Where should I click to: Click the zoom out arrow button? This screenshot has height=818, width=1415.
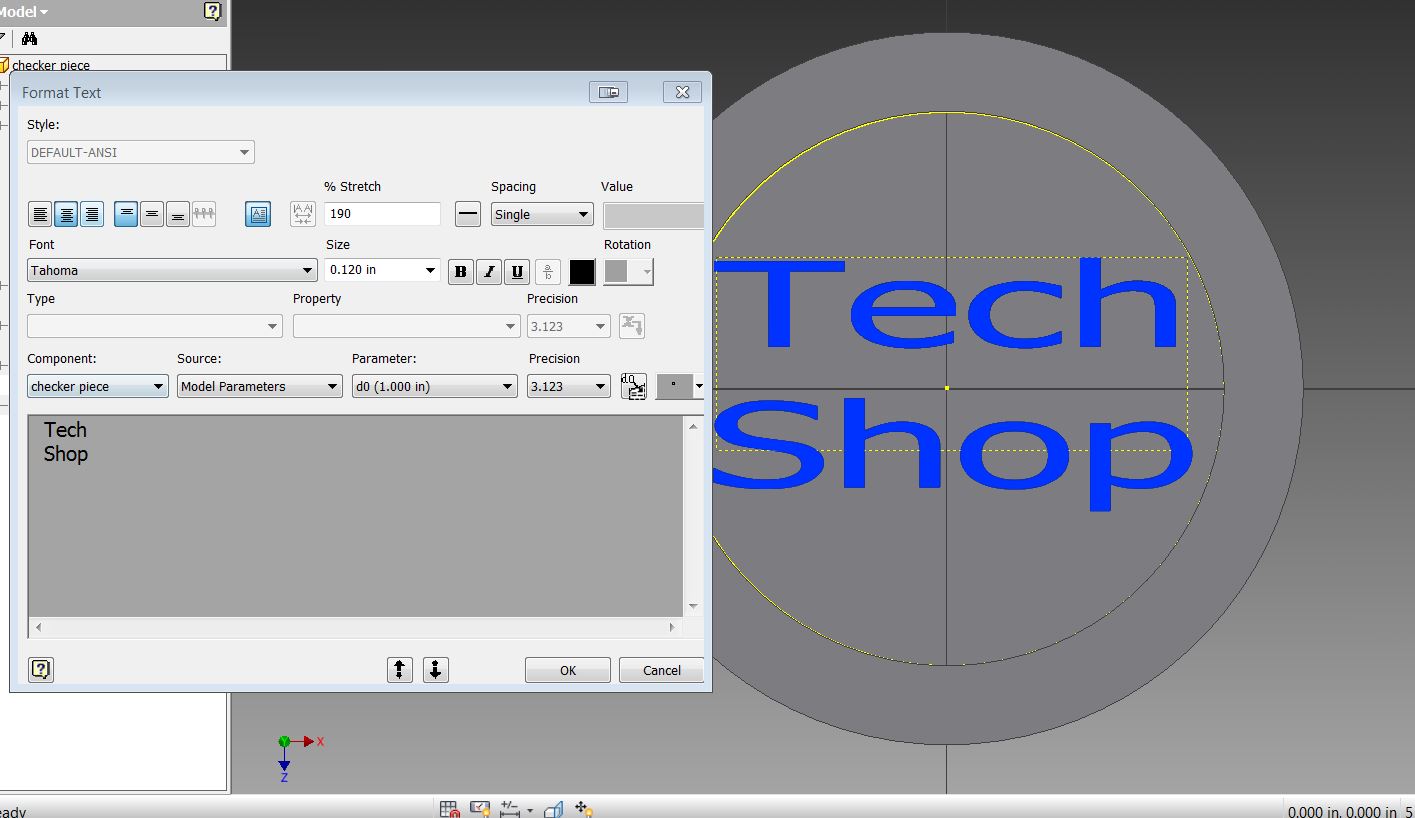pyautogui.click(x=436, y=670)
